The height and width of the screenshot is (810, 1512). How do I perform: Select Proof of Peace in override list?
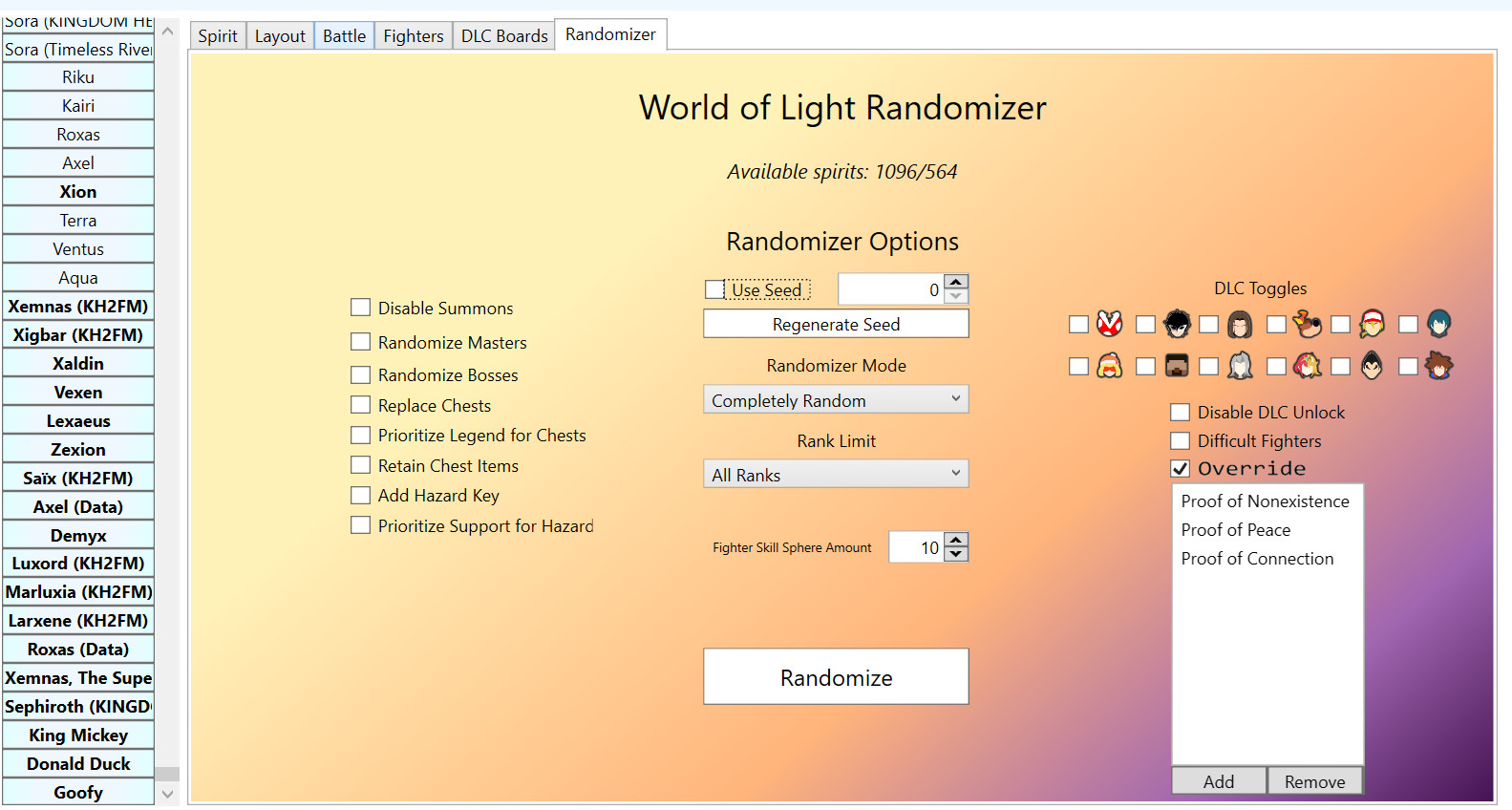1235,530
